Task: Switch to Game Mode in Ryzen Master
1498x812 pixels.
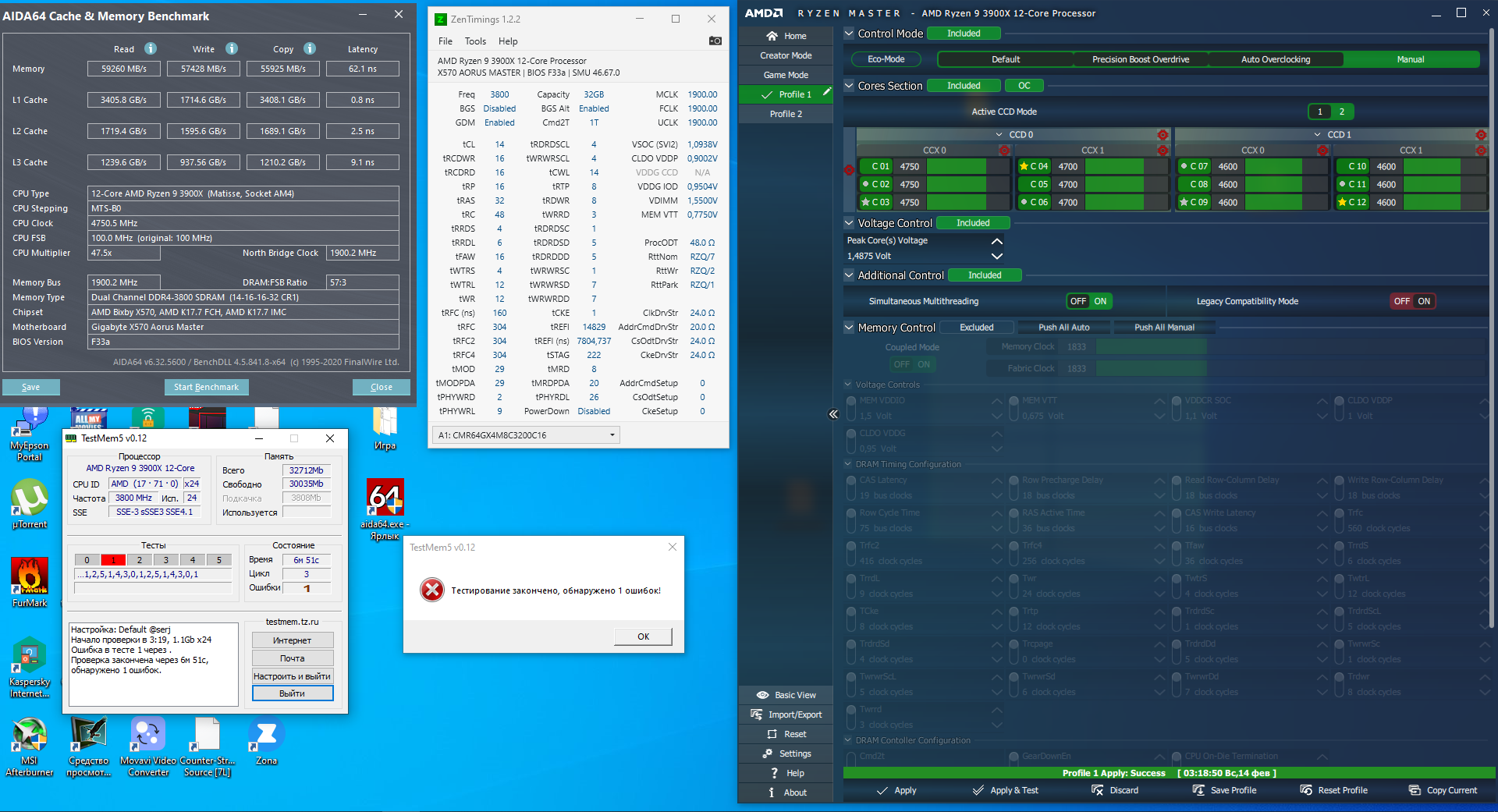Action: point(786,75)
